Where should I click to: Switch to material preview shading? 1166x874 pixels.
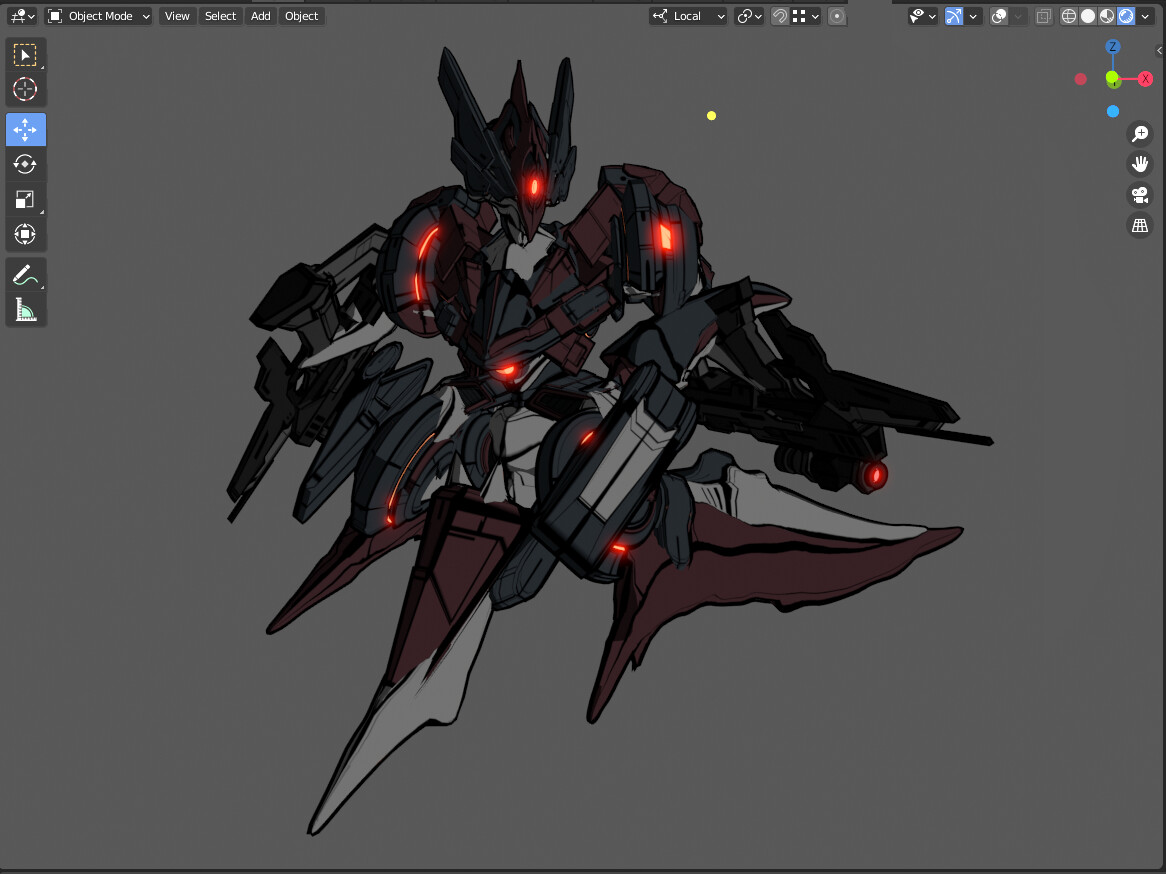coord(1107,16)
